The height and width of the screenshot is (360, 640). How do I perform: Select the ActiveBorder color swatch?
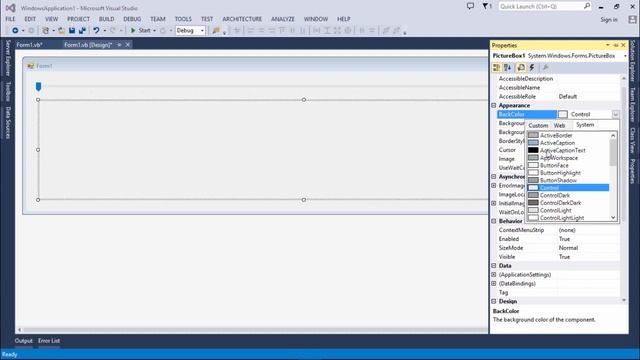pos(533,135)
